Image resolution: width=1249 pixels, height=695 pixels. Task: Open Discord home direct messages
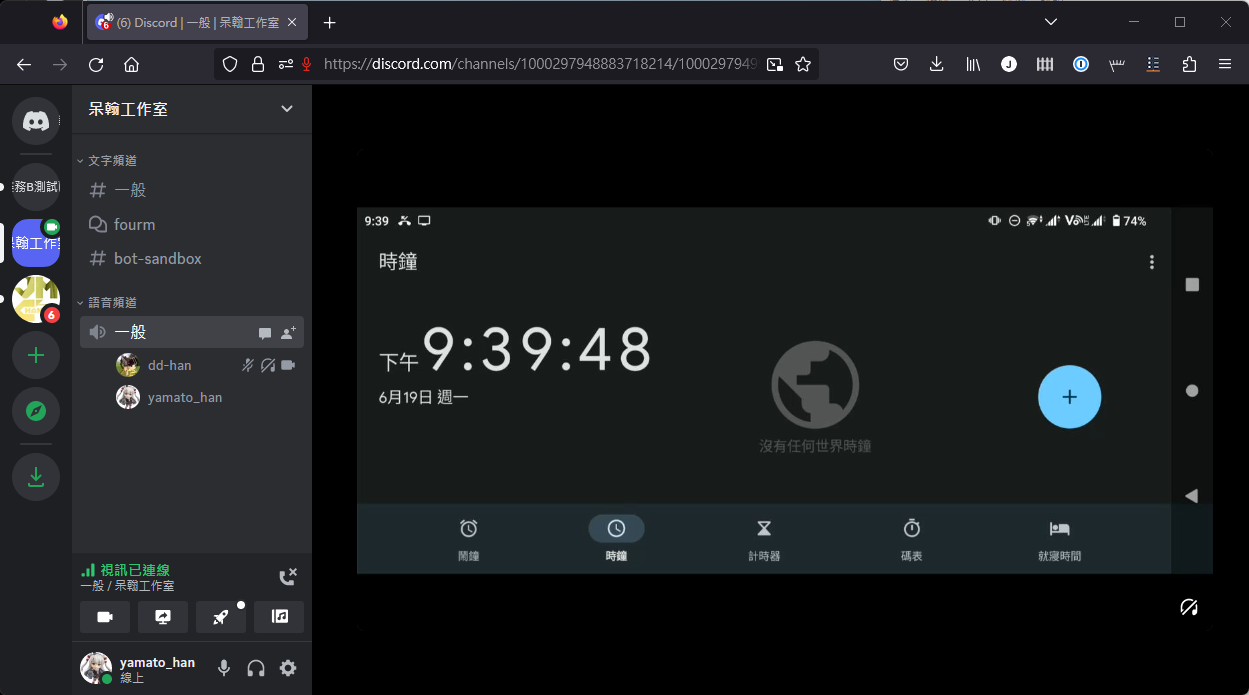[36, 122]
